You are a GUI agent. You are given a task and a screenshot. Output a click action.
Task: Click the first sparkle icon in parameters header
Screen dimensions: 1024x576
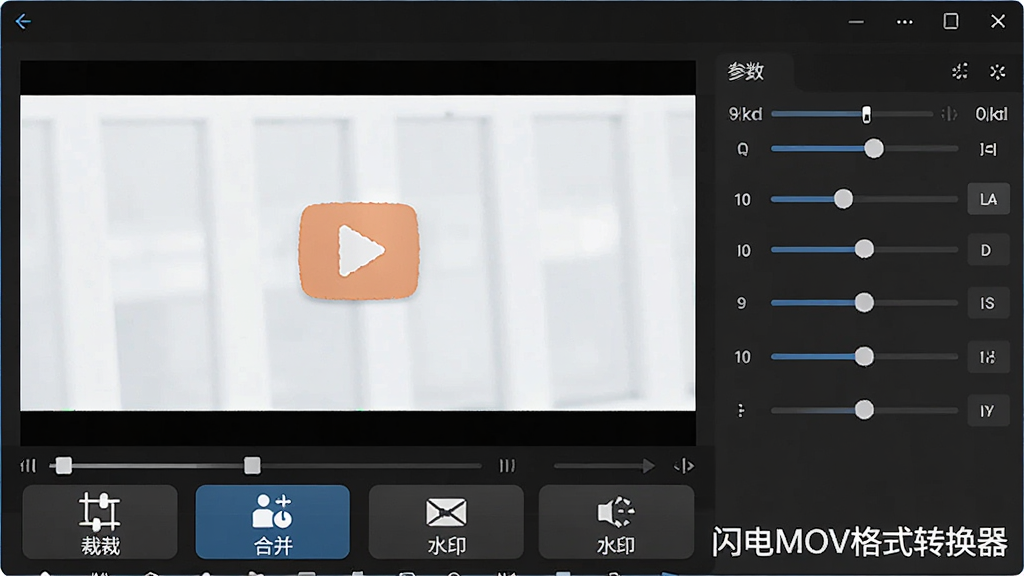click(959, 71)
